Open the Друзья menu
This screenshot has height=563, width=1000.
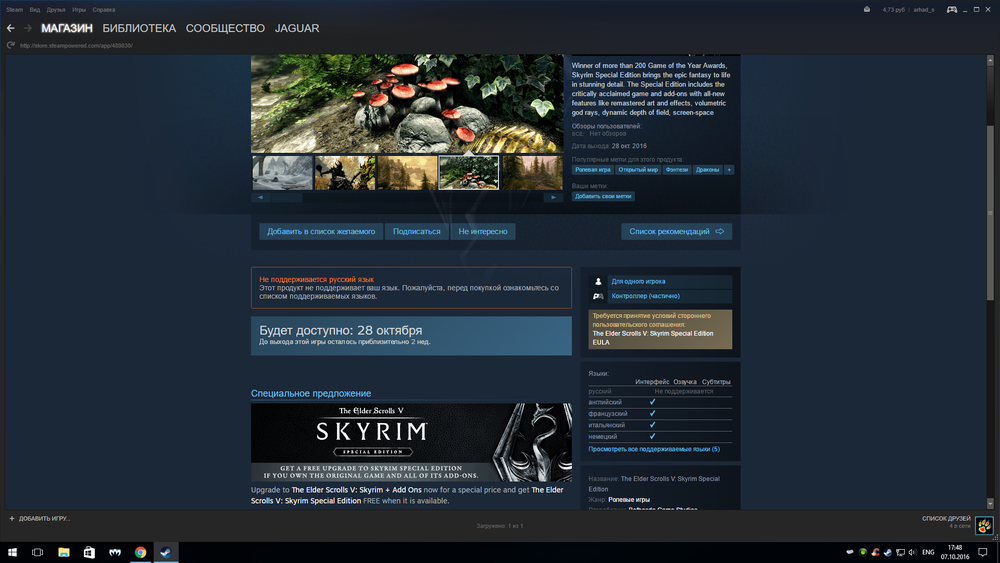tap(56, 10)
